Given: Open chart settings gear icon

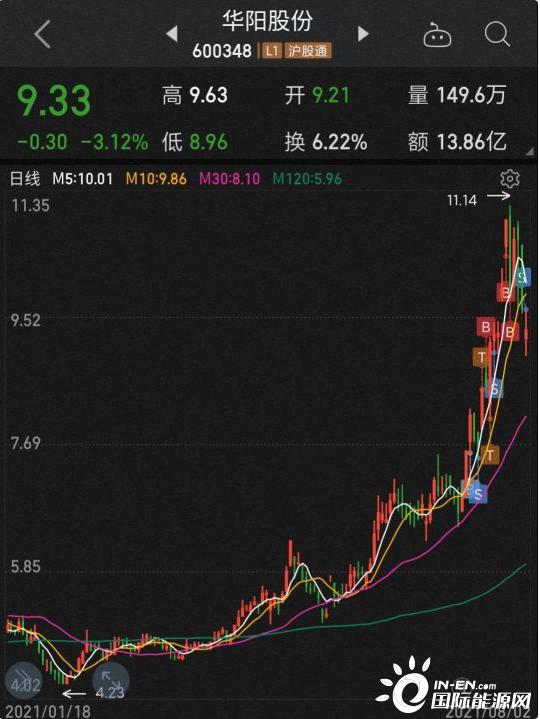Looking at the screenshot, I should click(510, 178).
